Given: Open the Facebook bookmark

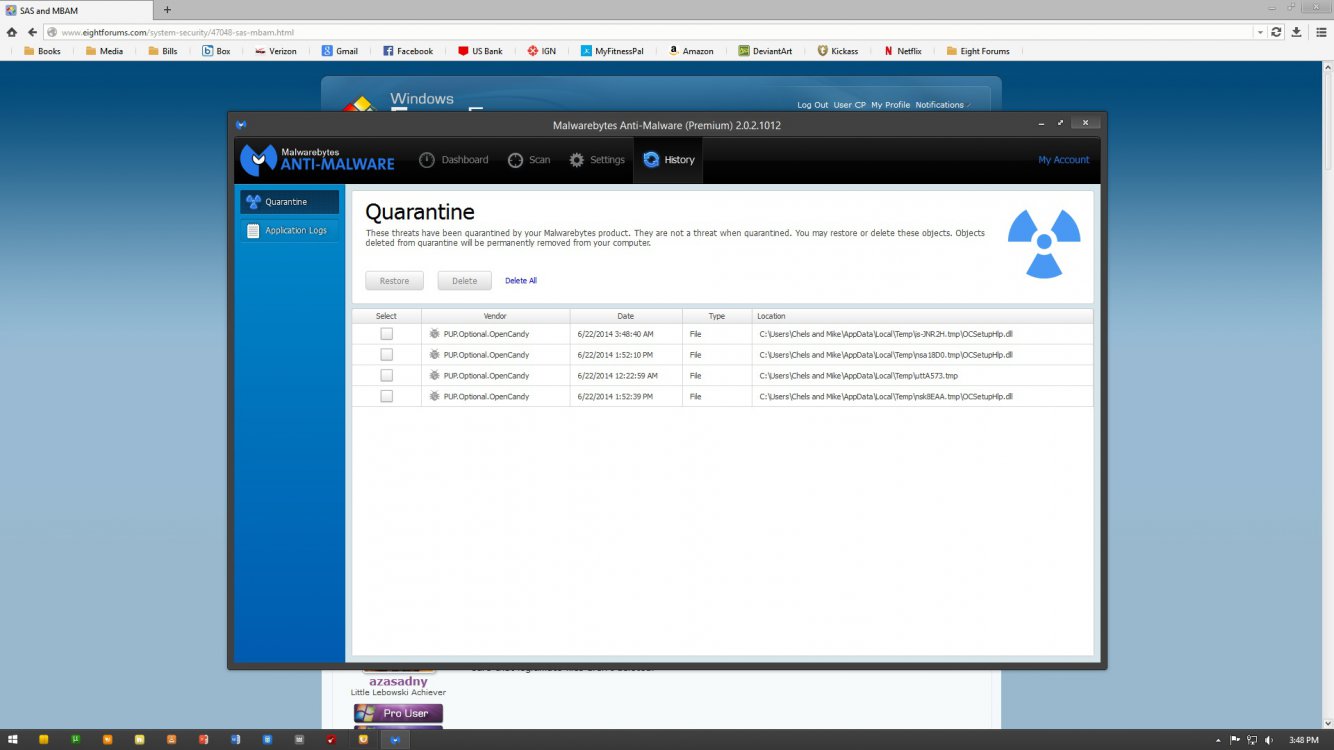Looking at the screenshot, I should click(x=408, y=51).
